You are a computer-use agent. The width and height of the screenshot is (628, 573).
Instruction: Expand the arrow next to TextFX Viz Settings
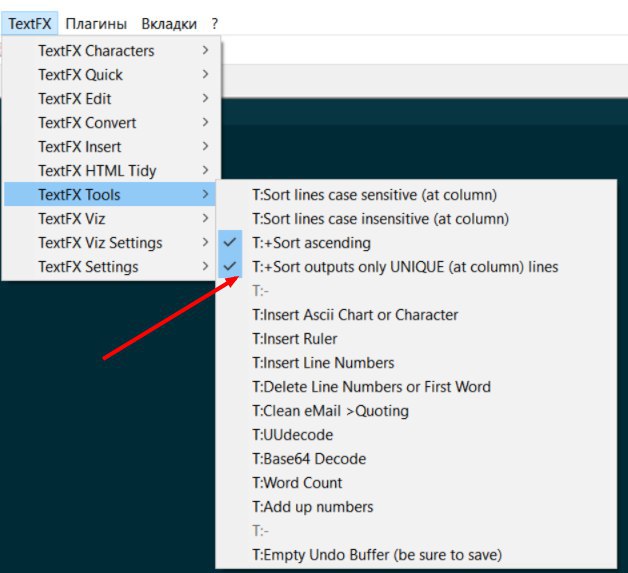pyautogui.click(x=205, y=242)
